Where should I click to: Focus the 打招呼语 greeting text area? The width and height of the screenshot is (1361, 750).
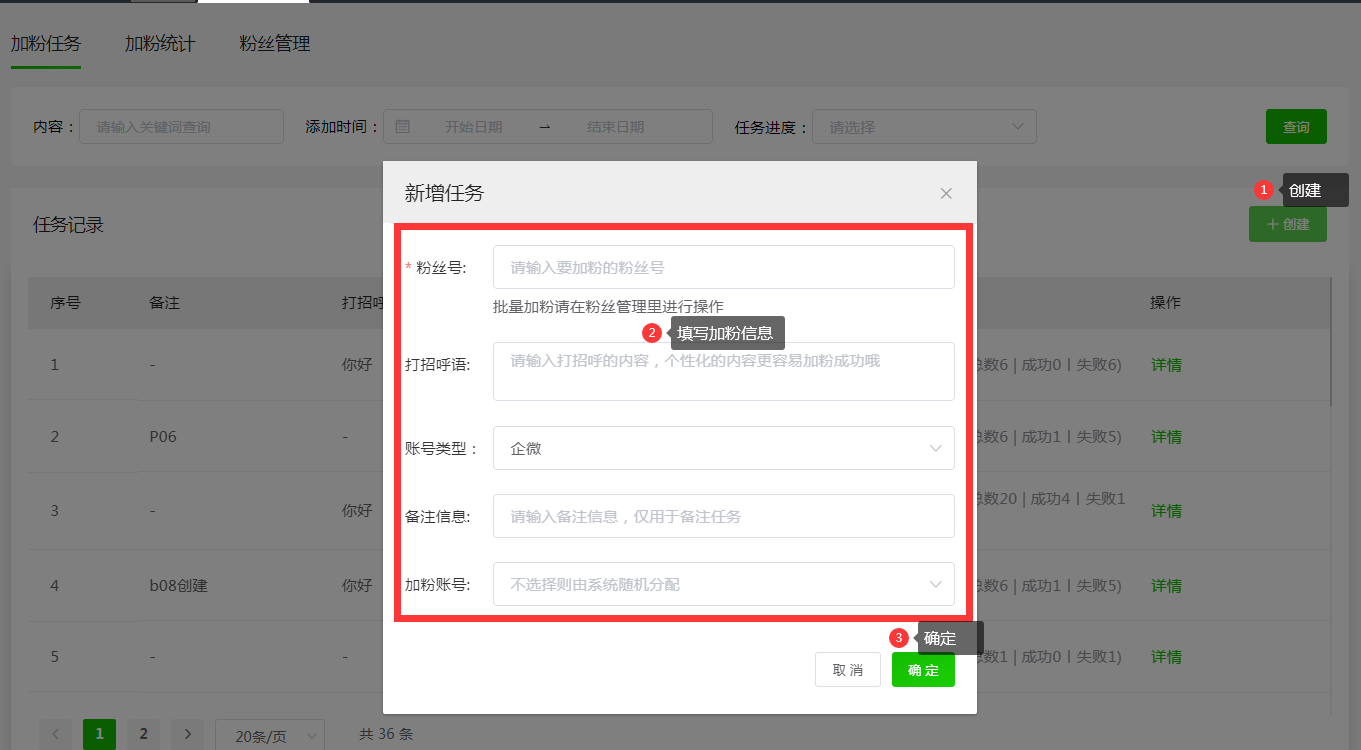723,371
